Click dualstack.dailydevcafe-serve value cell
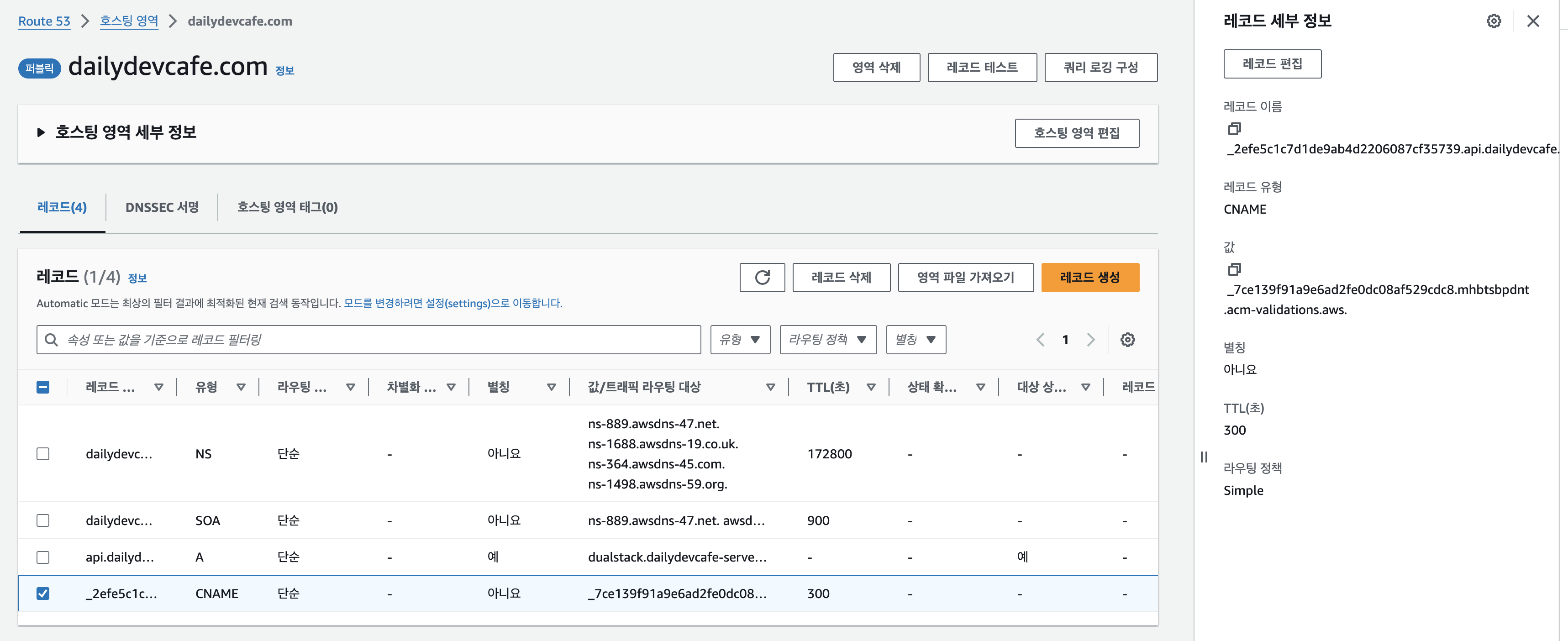The width and height of the screenshot is (1568, 641). [677, 557]
